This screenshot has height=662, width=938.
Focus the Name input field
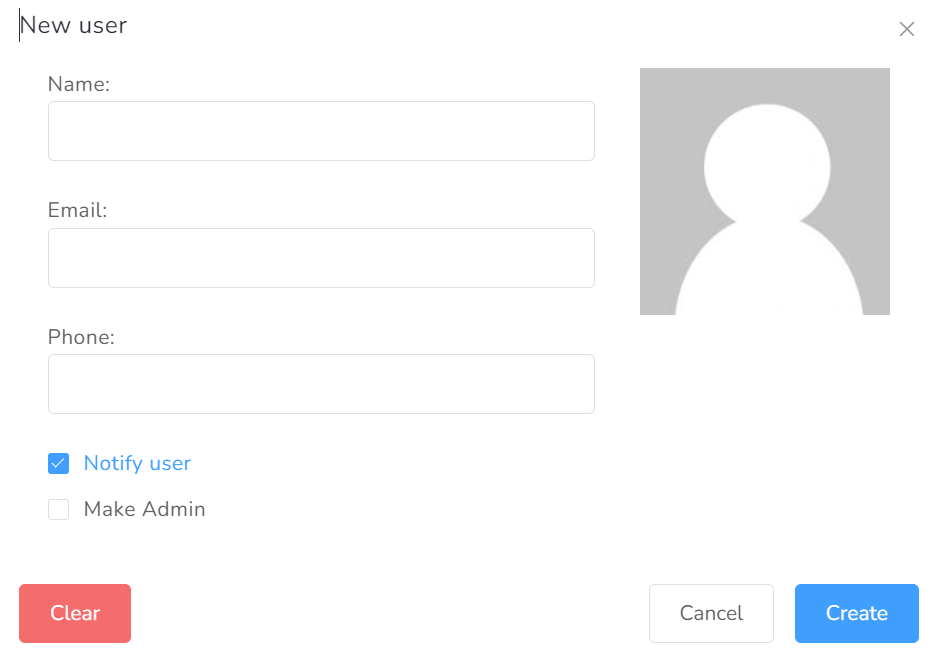[x=321, y=131]
